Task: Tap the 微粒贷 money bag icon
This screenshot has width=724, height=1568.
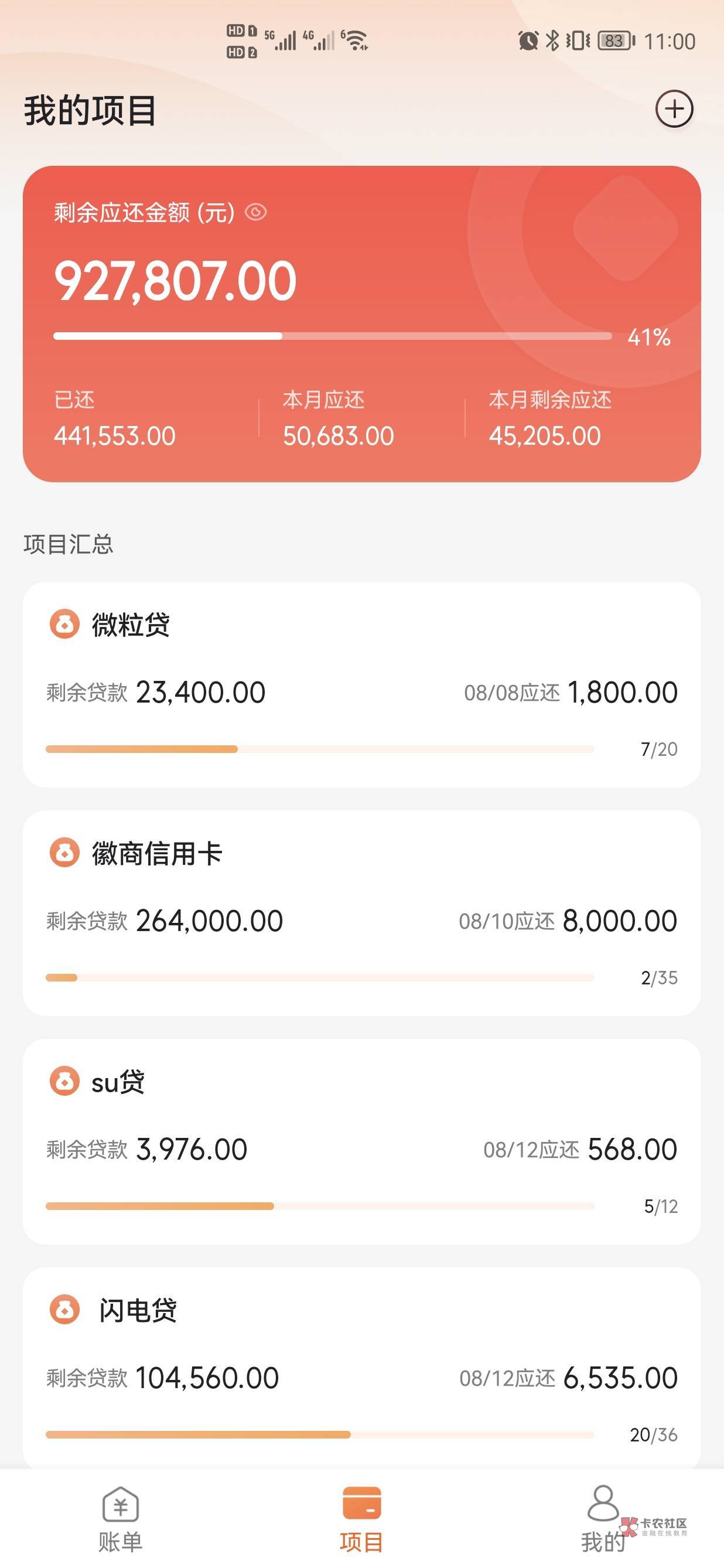Action: point(64,624)
